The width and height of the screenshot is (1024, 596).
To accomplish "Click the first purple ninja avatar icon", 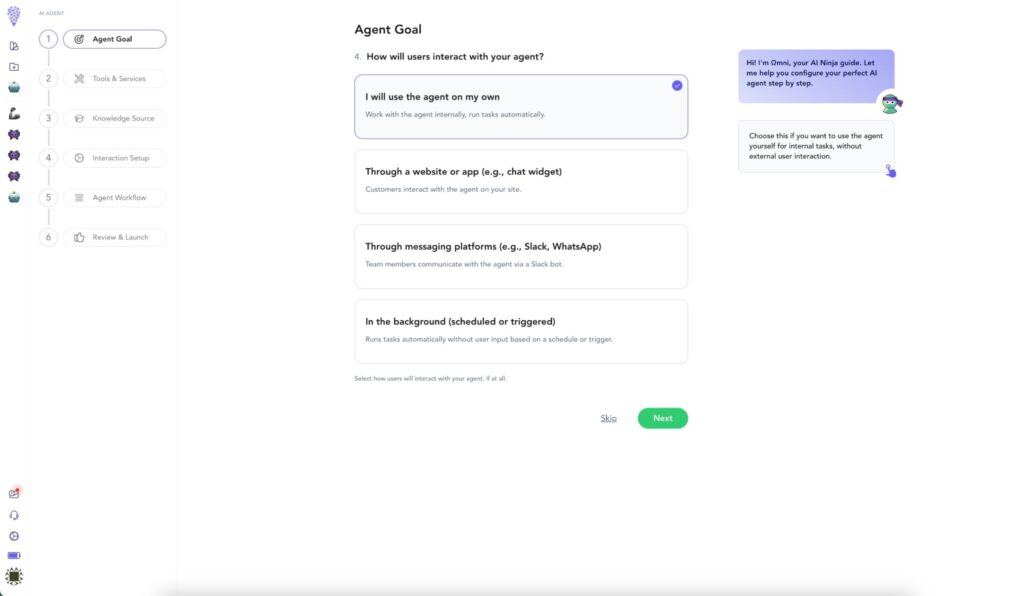I will point(13,136).
